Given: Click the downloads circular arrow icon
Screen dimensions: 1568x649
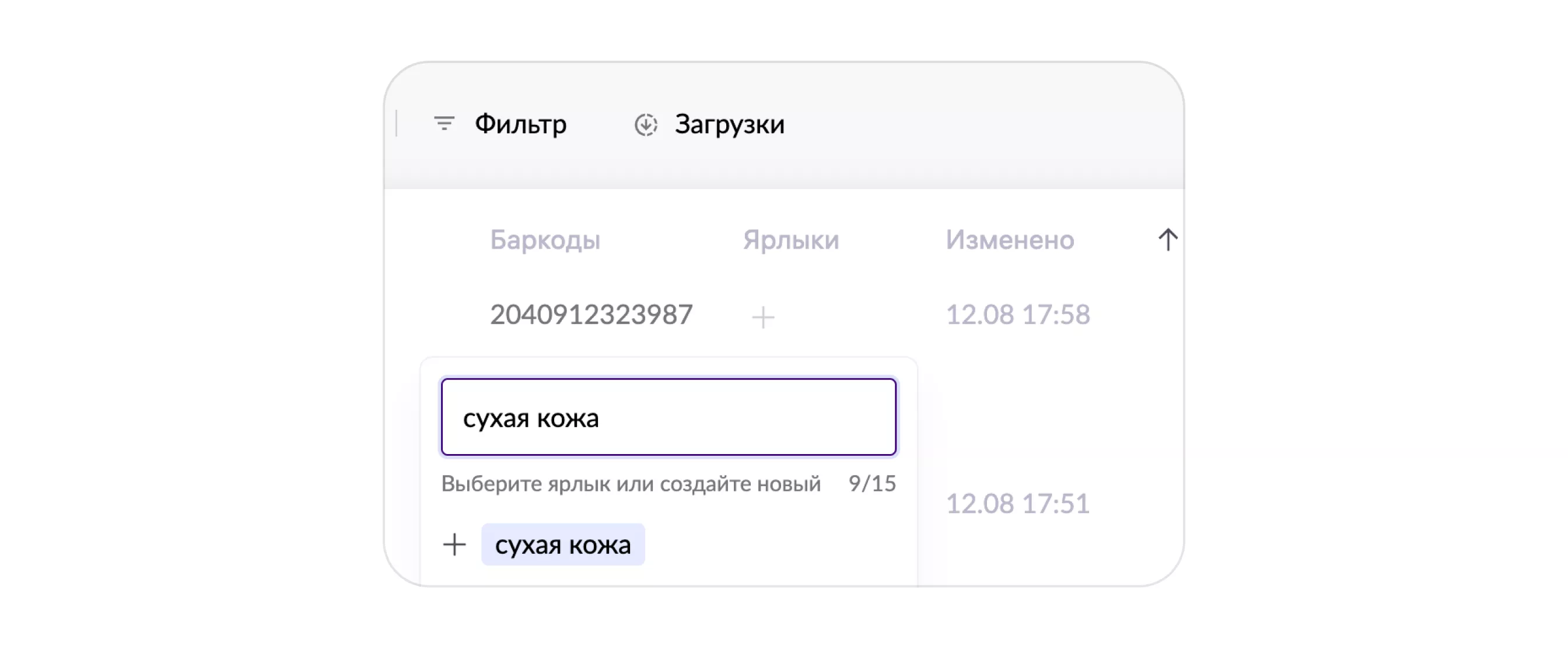Looking at the screenshot, I should coord(645,125).
